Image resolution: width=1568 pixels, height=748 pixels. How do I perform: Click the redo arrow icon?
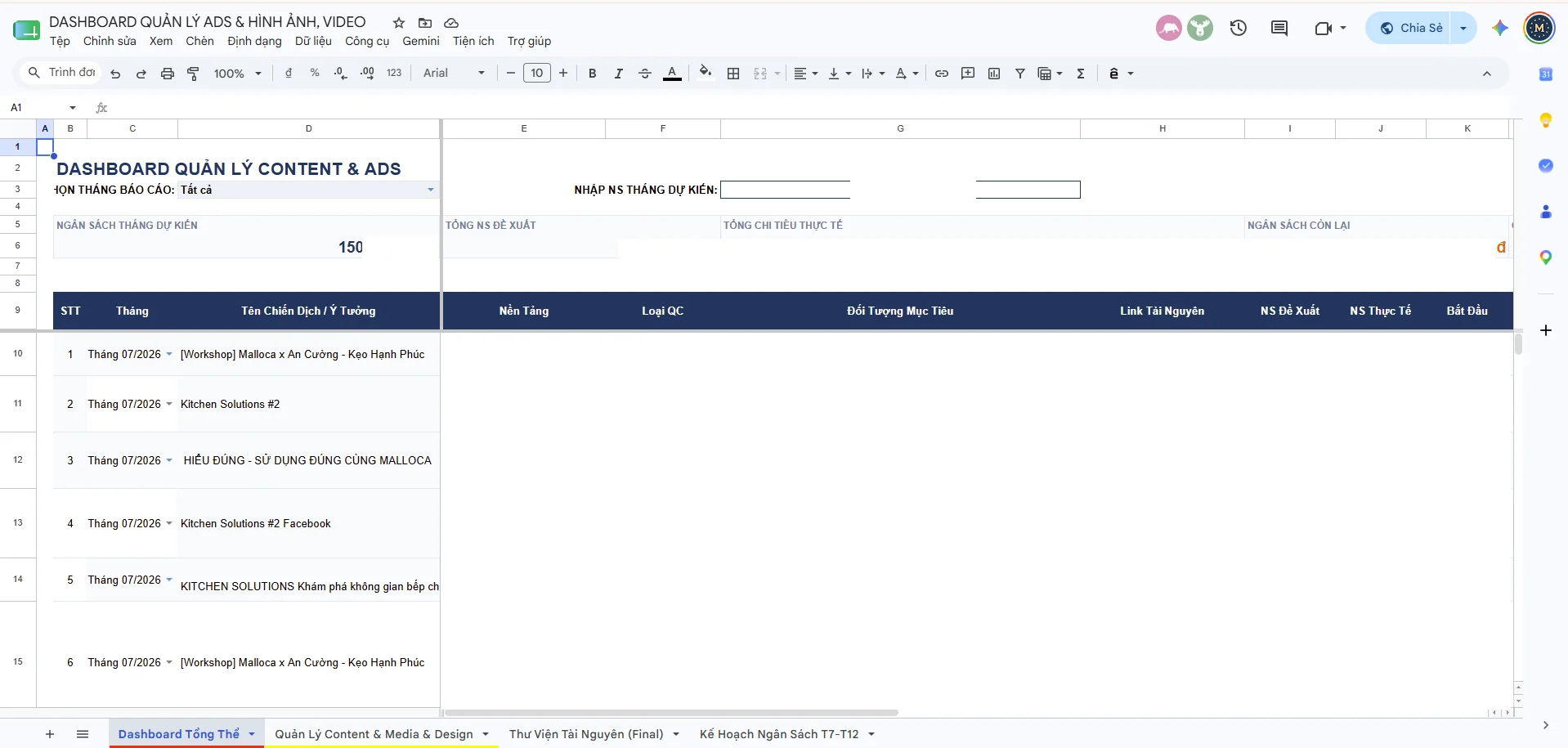[x=141, y=74]
